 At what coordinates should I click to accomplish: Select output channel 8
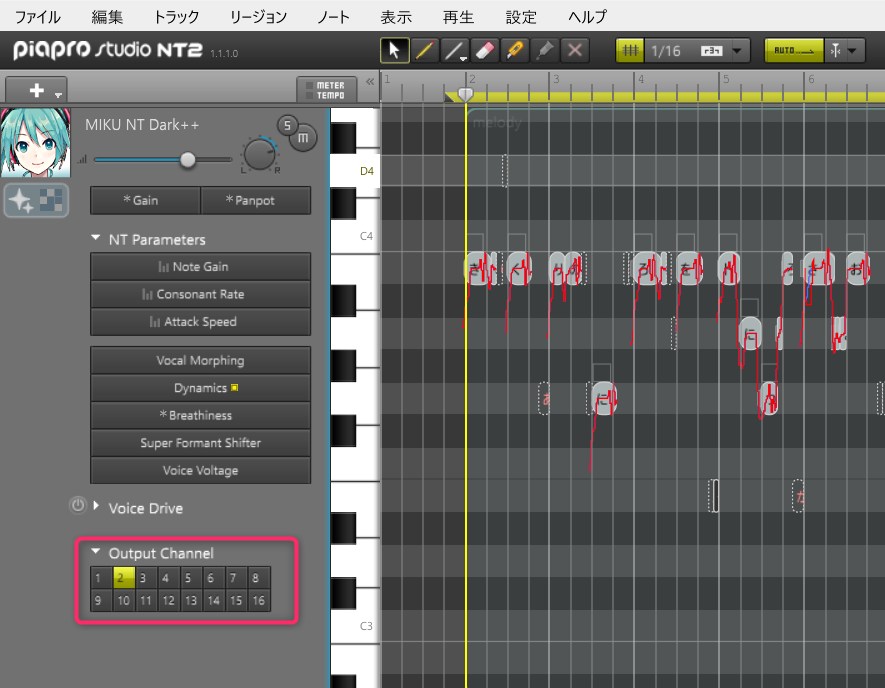(259, 578)
